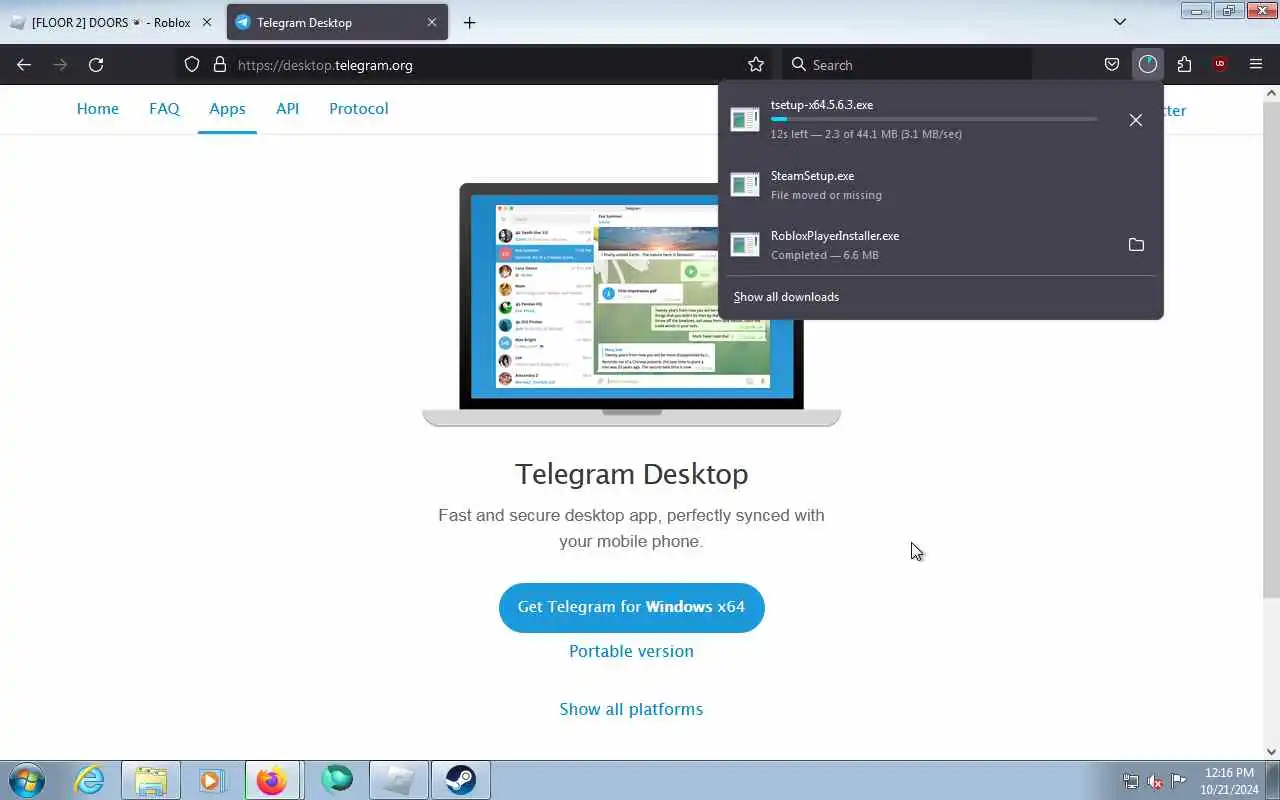This screenshot has height=800, width=1280.
Task: Open the Extensions puzzle icon
Action: pos(1184,65)
